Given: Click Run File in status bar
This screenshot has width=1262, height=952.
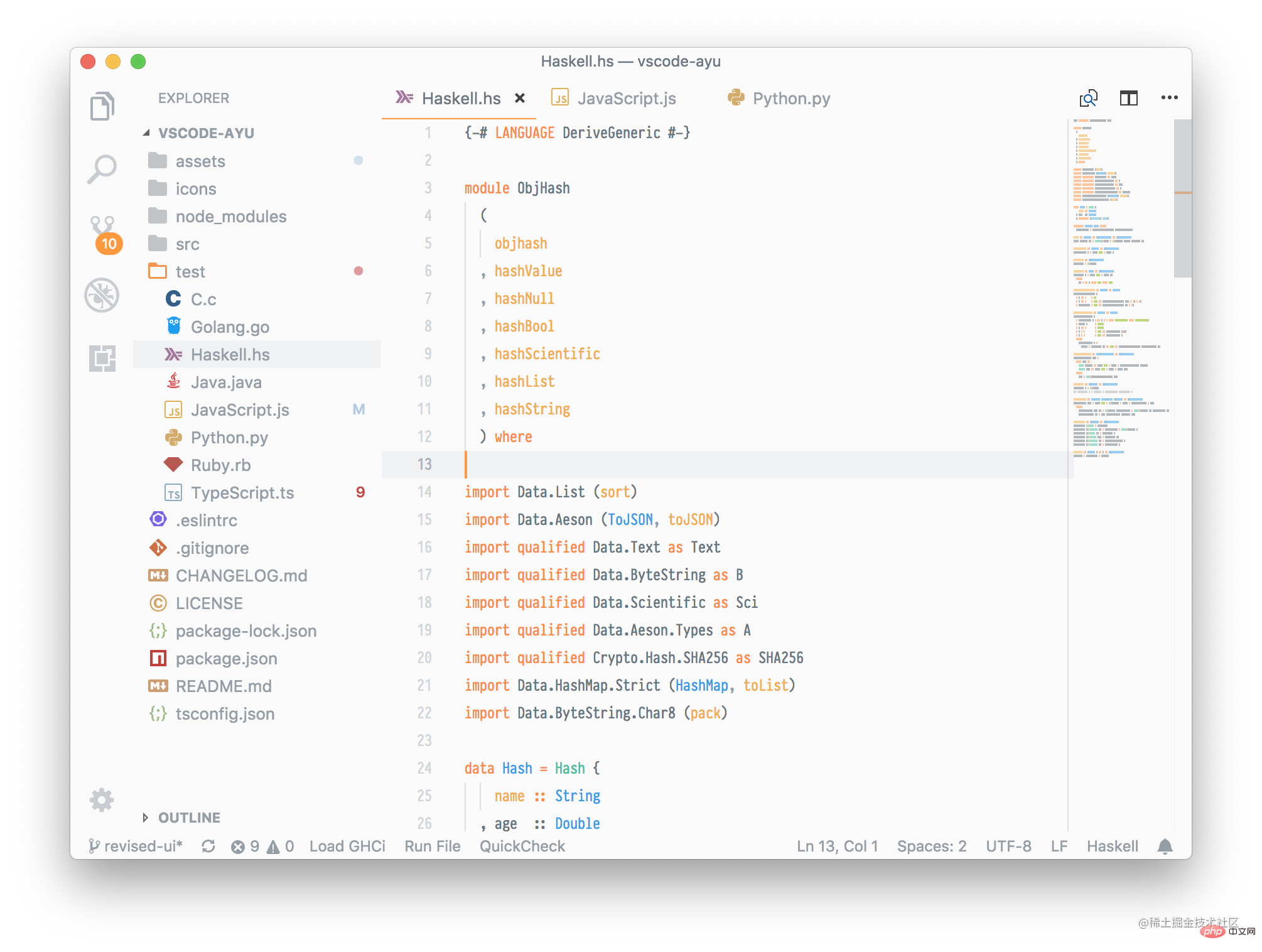Looking at the screenshot, I should (432, 847).
